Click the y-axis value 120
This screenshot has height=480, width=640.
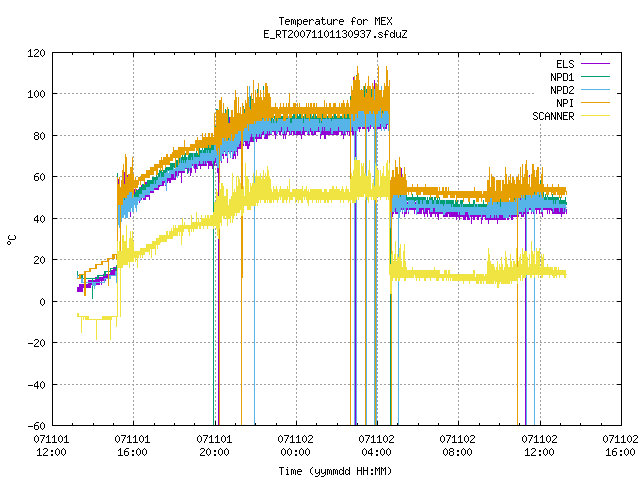[x=36, y=53]
